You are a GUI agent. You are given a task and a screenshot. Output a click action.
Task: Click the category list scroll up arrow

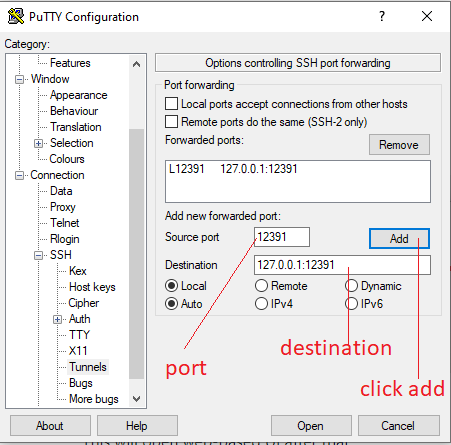[136, 64]
